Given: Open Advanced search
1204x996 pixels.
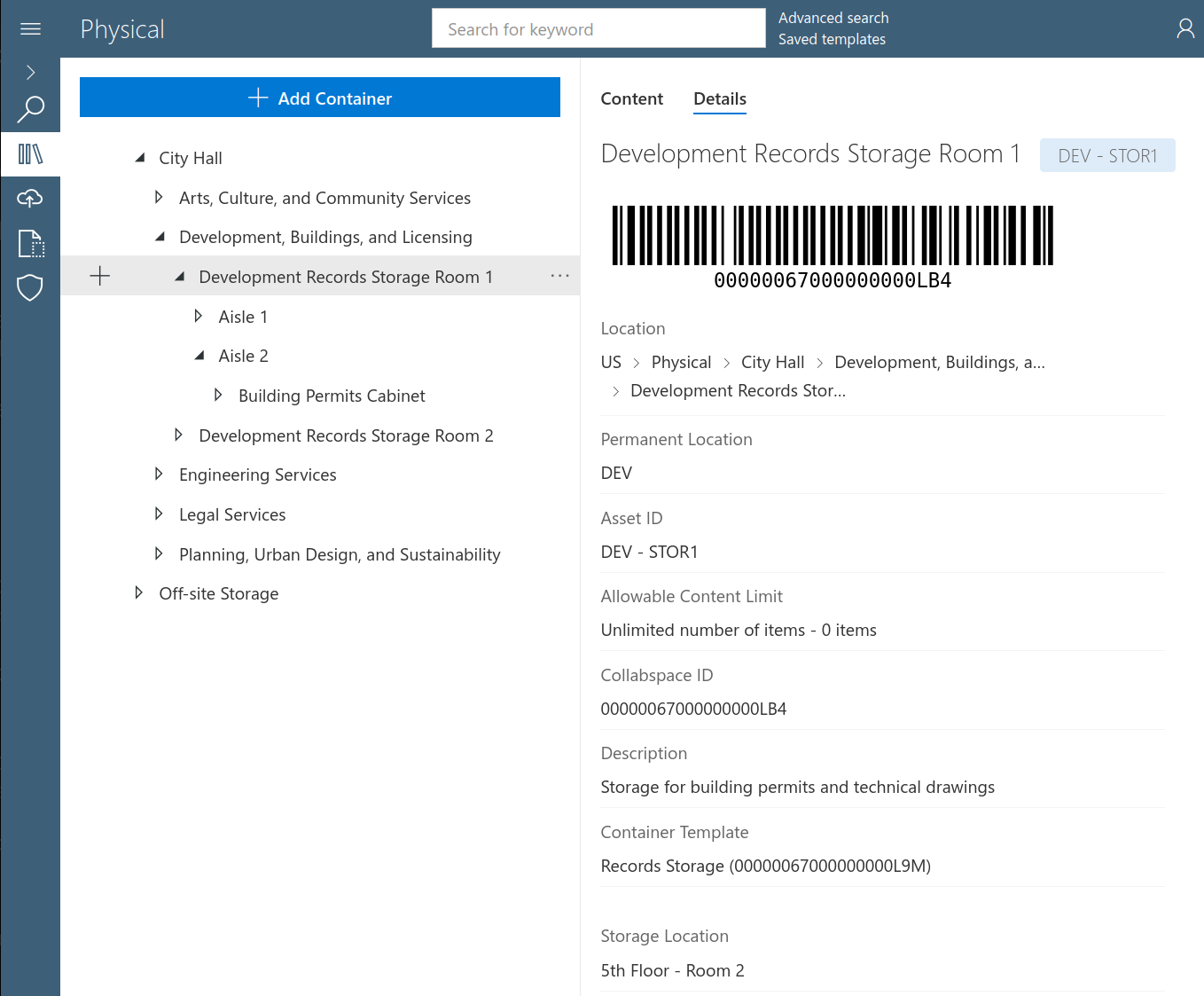Looking at the screenshot, I should pos(833,18).
